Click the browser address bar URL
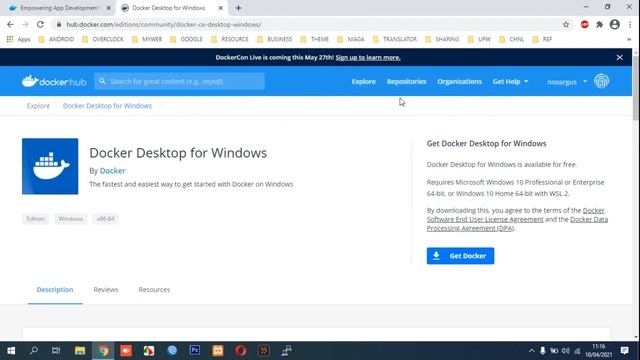640x360 pixels. tap(164, 24)
